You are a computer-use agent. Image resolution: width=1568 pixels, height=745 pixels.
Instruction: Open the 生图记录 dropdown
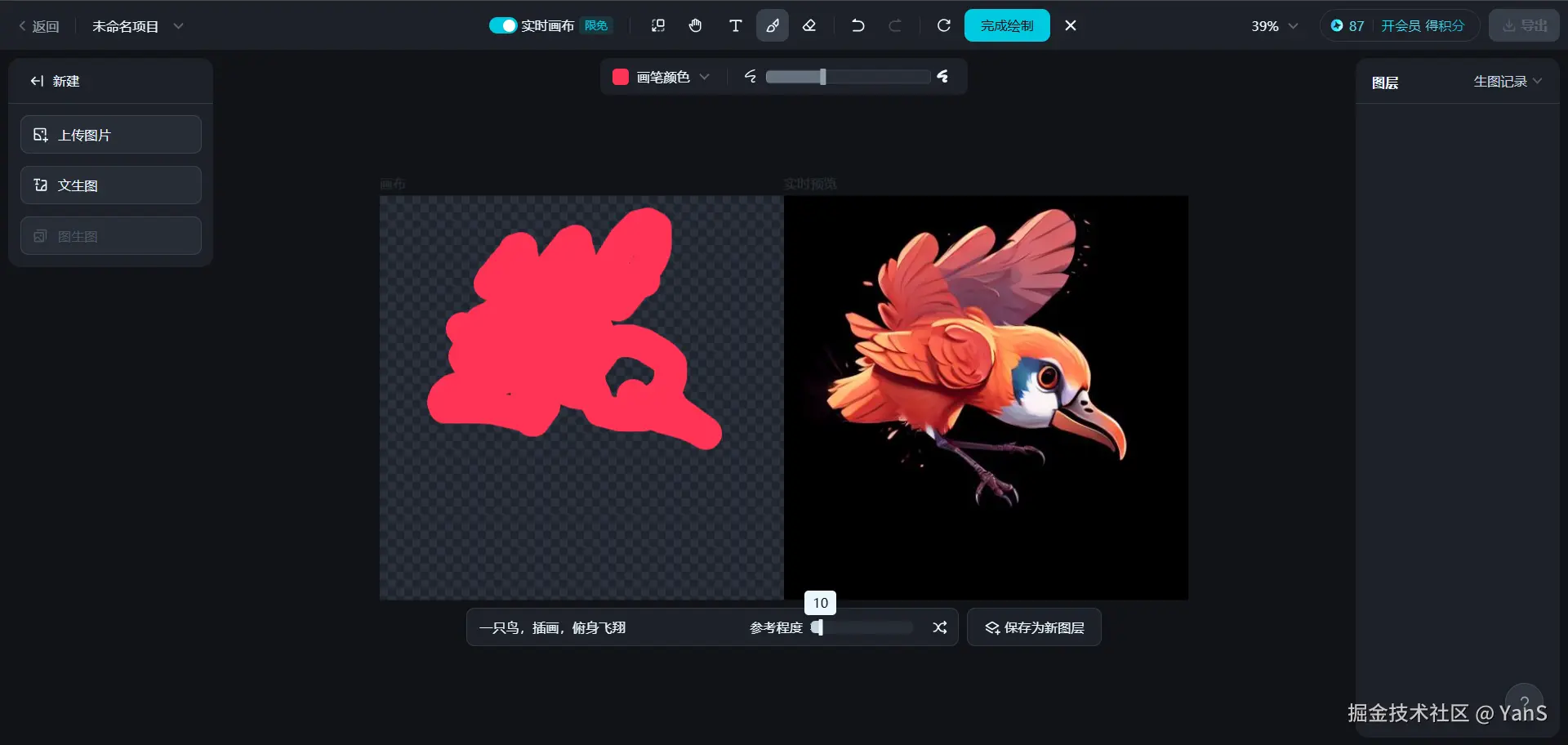pos(1508,82)
